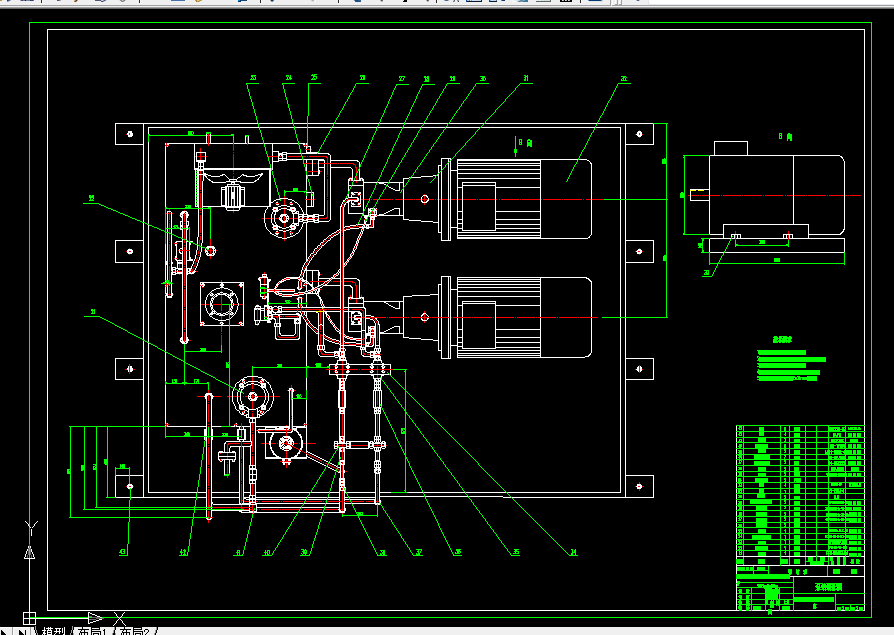
Task: Select part balloon number 37
Action: click(x=419, y=552)
